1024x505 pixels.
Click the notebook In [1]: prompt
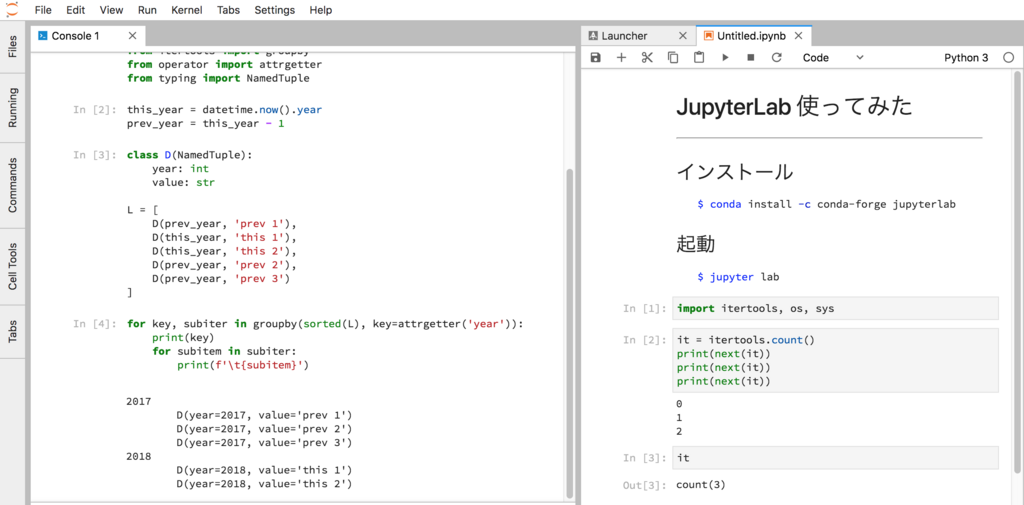[645, 308]
